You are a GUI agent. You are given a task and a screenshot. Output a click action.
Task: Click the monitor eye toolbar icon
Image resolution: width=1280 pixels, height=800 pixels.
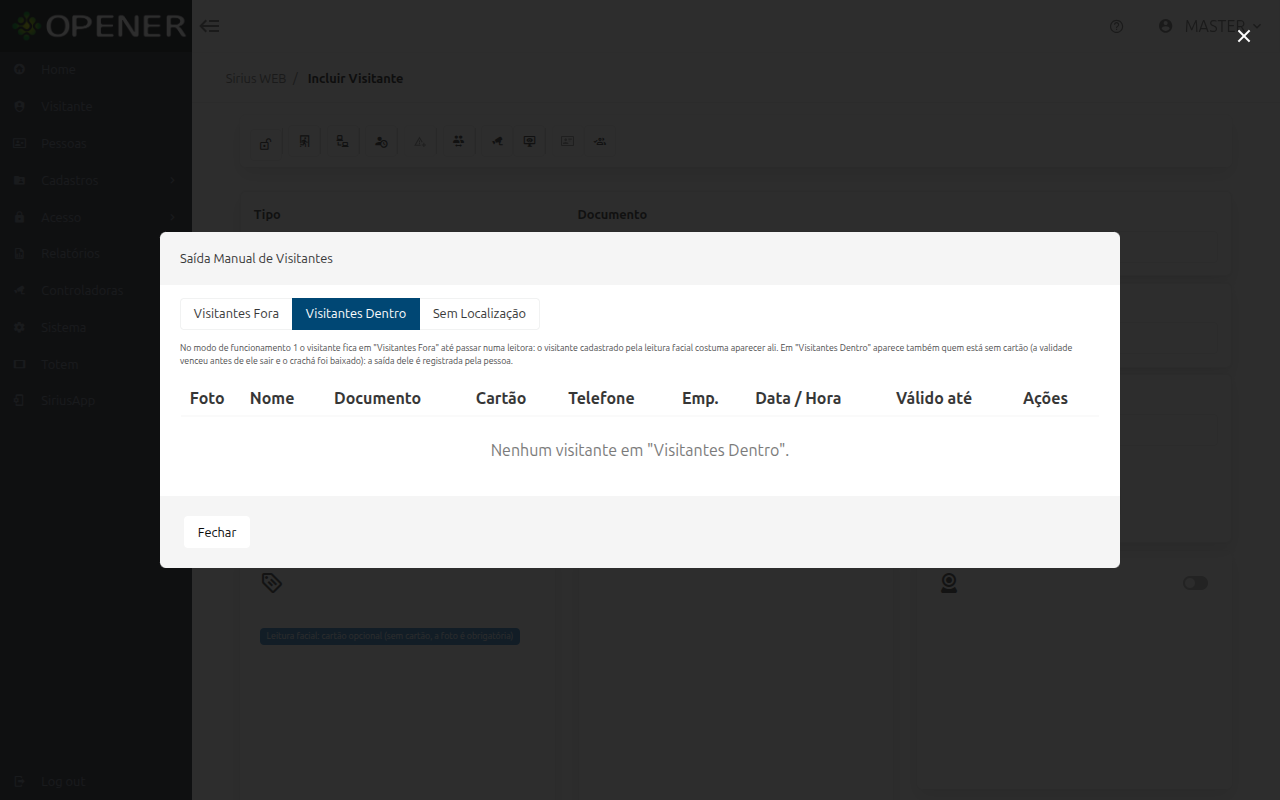tap(530, 141)
